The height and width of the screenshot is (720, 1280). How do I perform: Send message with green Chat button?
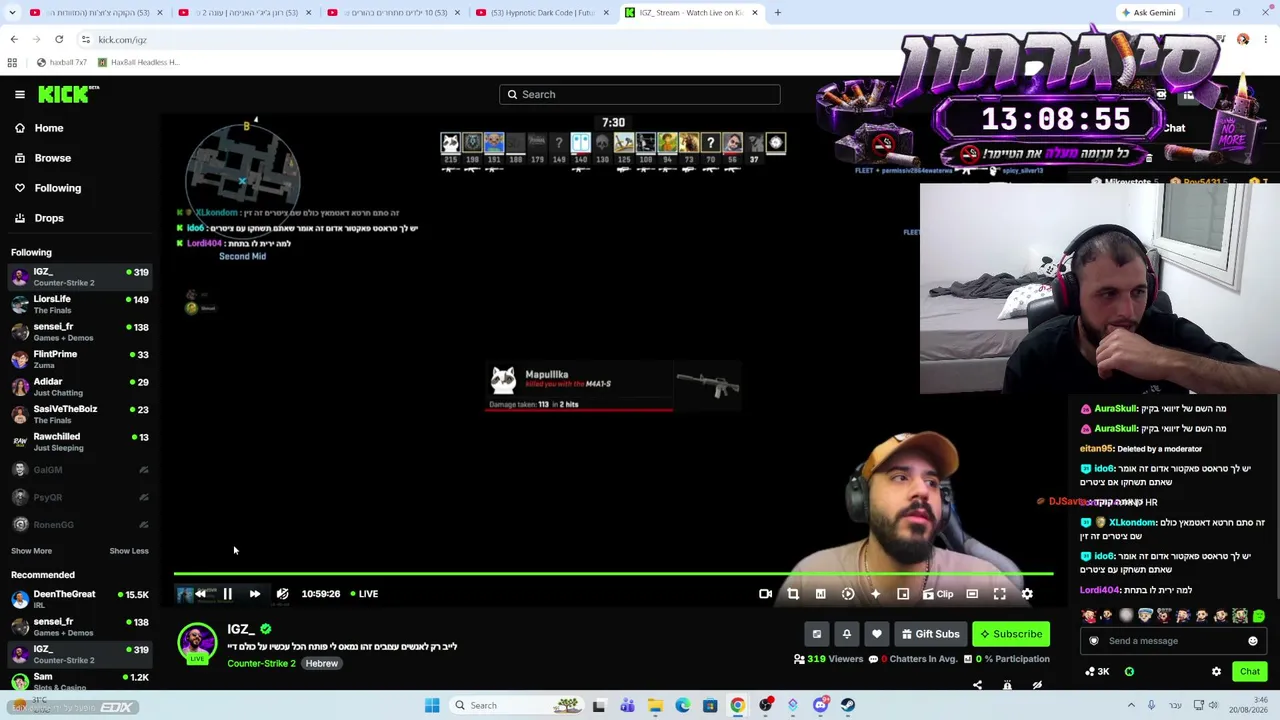(x=1250, y=672)
